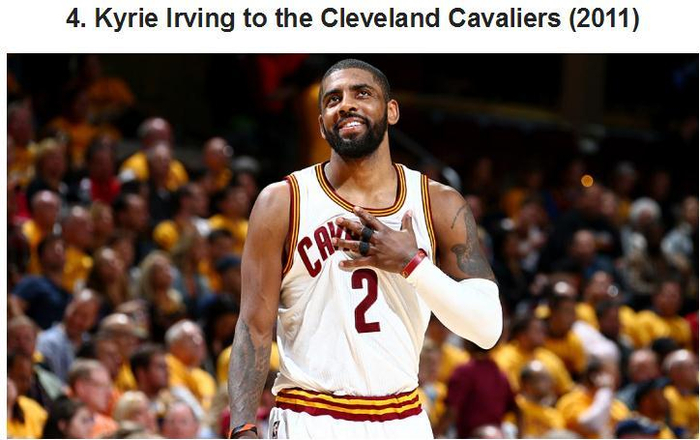Click the tattoo on the player's upper arm
The width and height of the screenshot is (700, 440).
[x=470, y=243]
